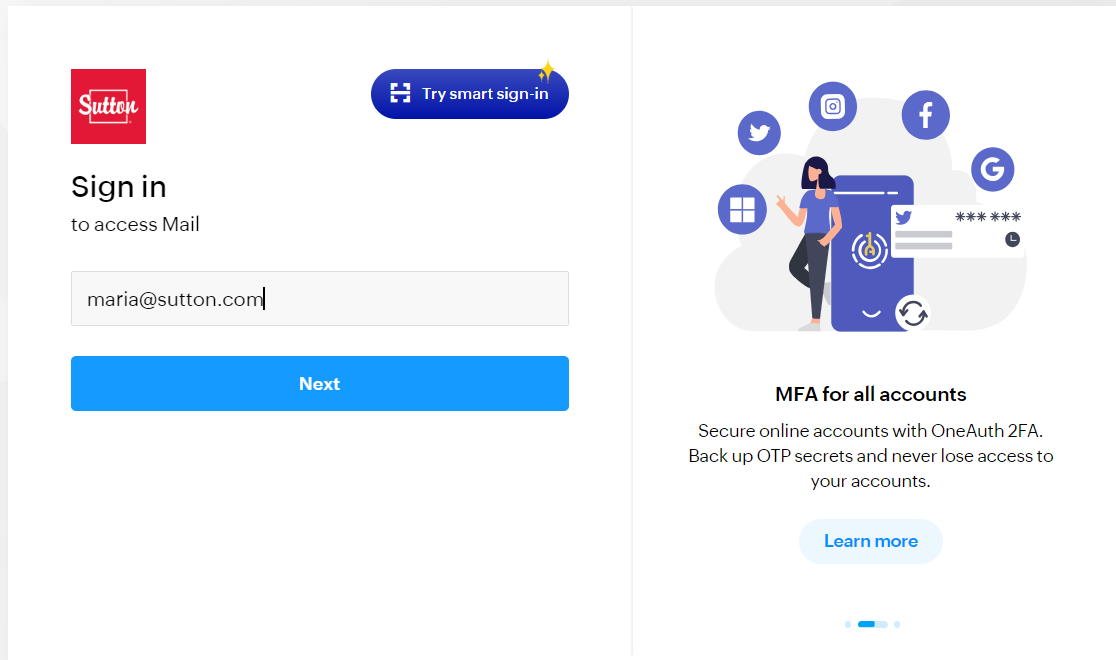Click the Next button

click(320, 383)
